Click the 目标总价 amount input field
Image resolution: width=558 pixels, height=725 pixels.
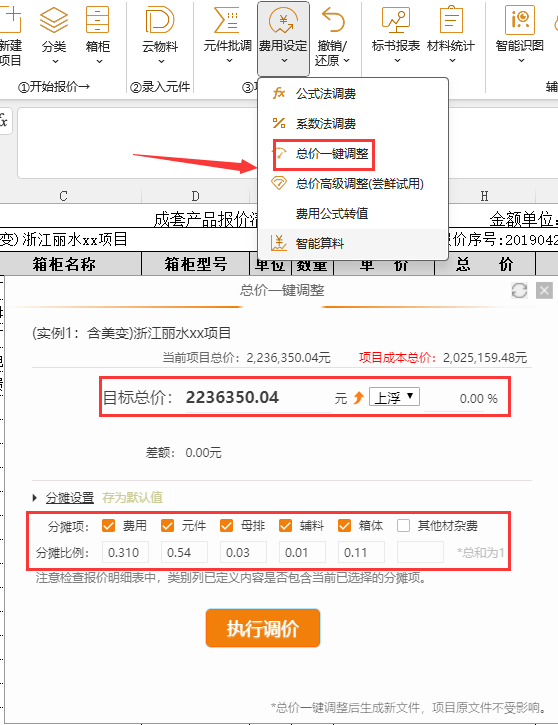click(x=258, y=398)
